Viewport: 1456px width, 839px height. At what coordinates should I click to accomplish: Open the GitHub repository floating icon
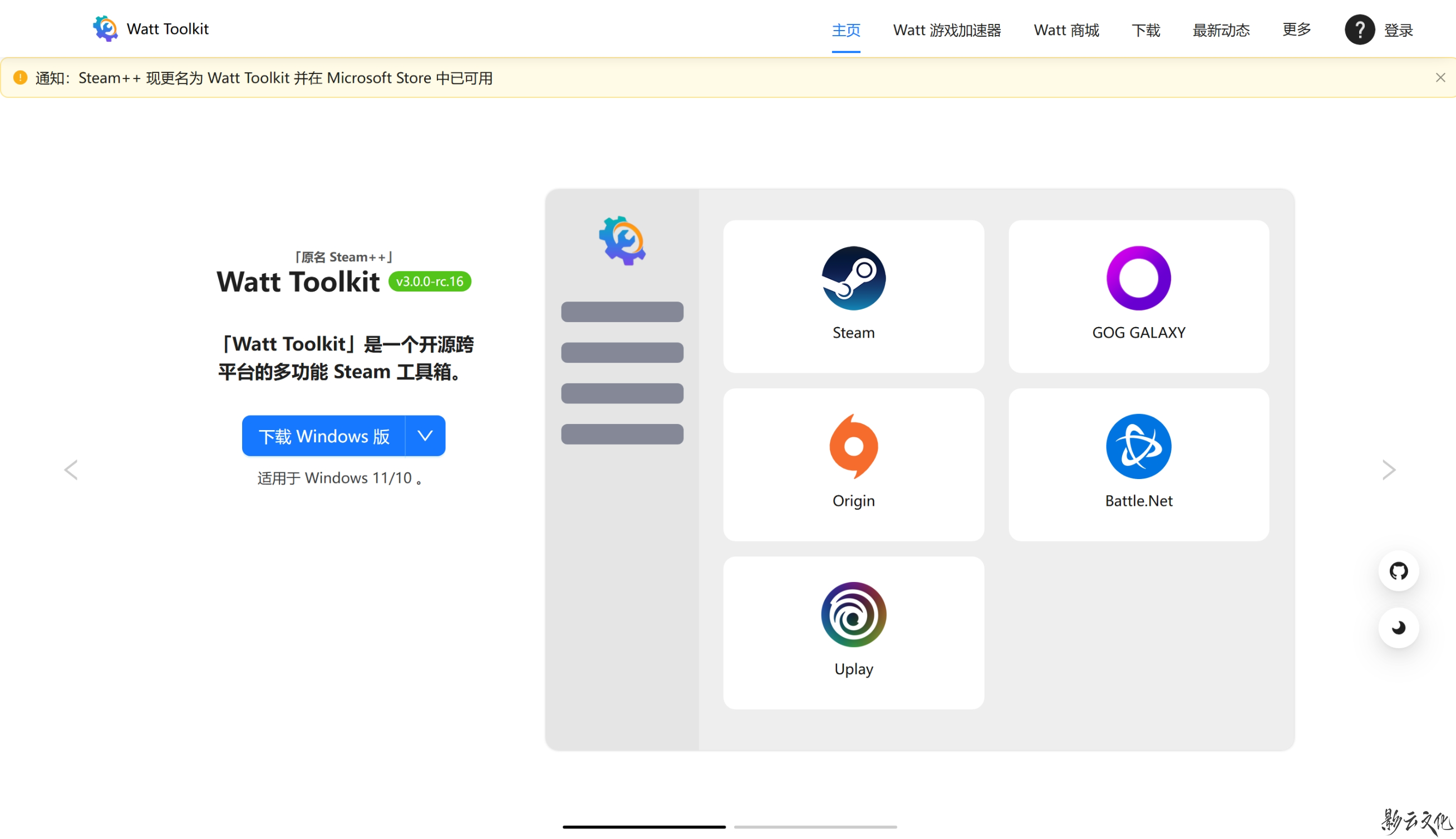point(1398,571)
